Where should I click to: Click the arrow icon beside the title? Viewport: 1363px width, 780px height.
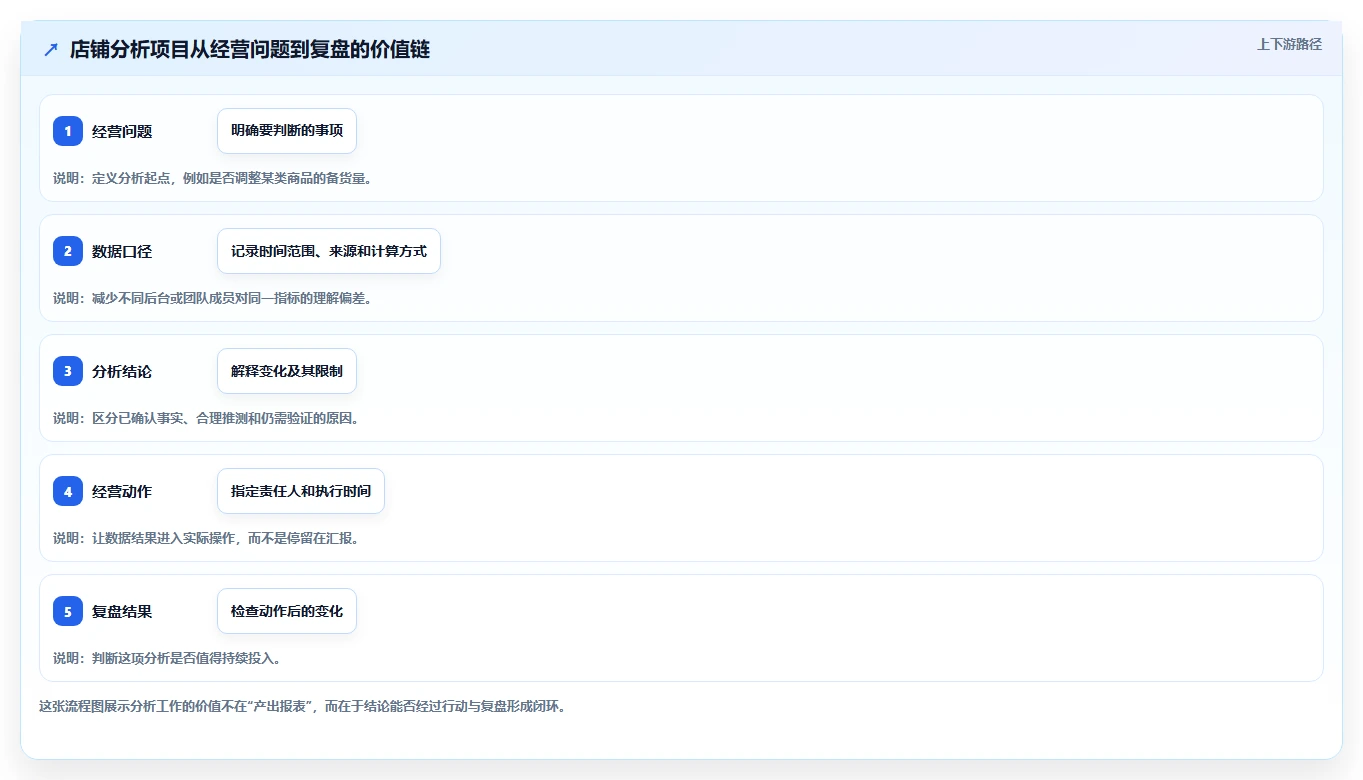point(51,49)
